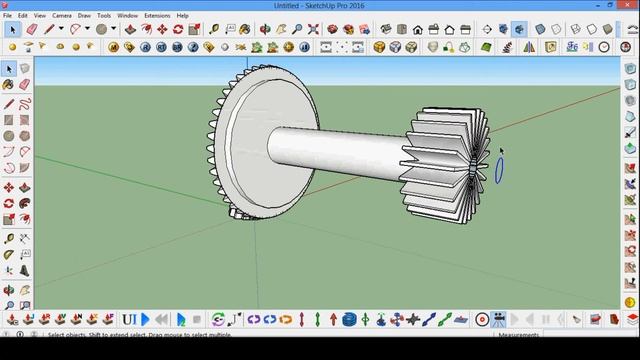
Task: Switch to Wireframe face style
Action: pyautogui.click(x=576, y=29)
